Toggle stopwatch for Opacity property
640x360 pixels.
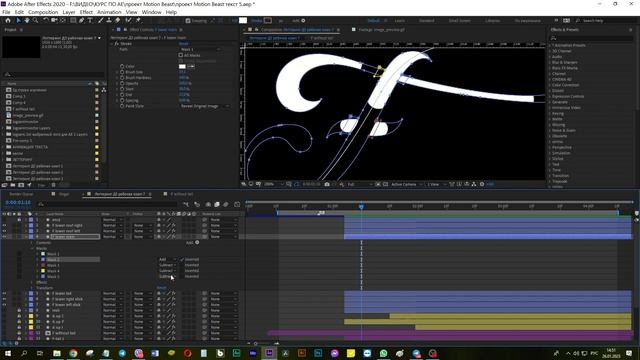122,83
